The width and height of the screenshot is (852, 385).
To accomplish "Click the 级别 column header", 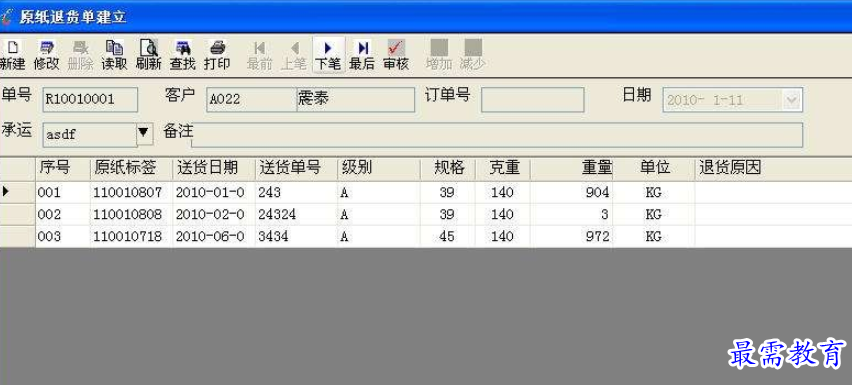I will point(379,168).
